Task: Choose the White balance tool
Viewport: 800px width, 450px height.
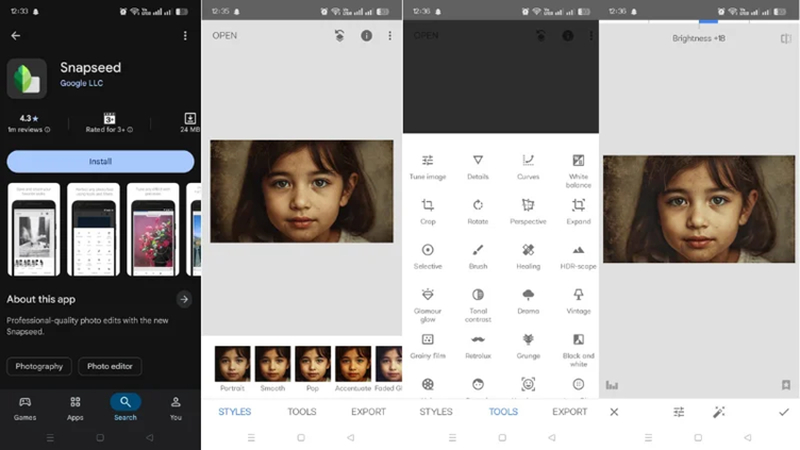Action: click(578, 171)
